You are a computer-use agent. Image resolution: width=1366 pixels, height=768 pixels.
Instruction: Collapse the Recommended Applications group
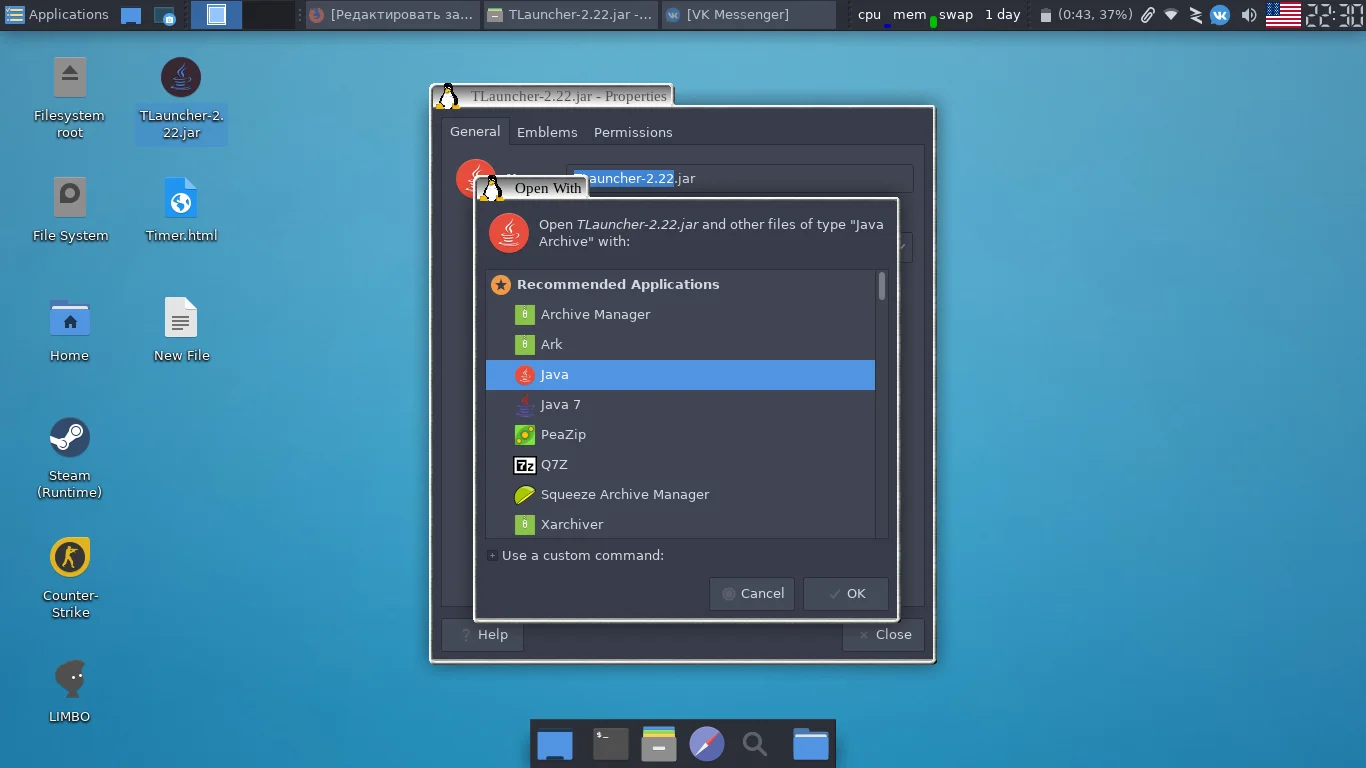point(501,284)
